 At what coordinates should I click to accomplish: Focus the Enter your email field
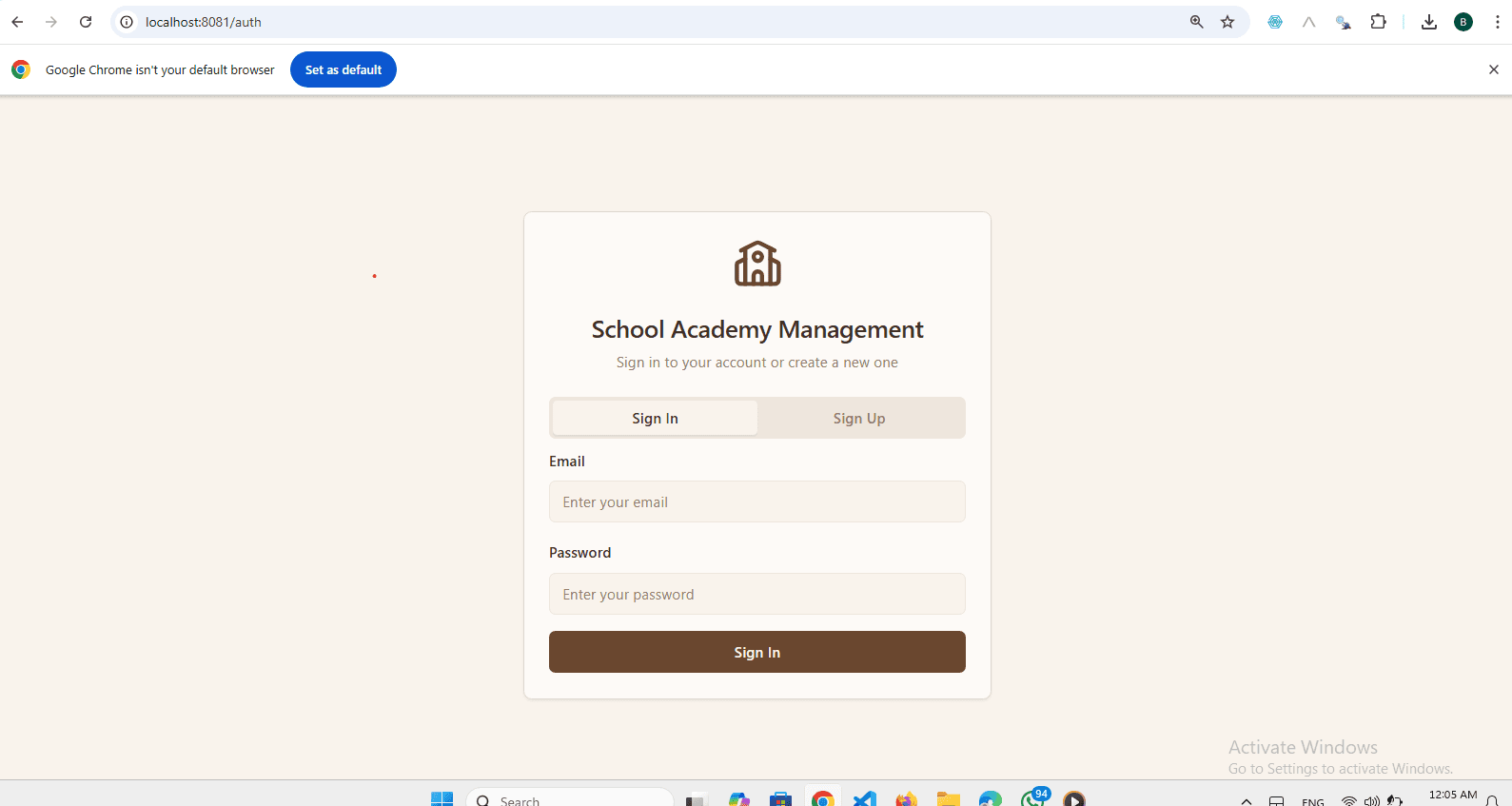point(756,501)
